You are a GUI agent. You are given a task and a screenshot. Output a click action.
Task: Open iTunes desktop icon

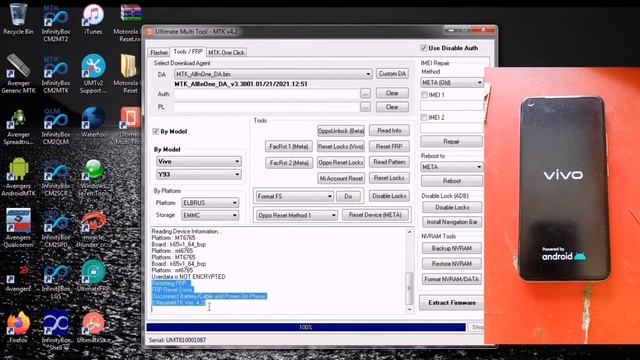point(93,20)
